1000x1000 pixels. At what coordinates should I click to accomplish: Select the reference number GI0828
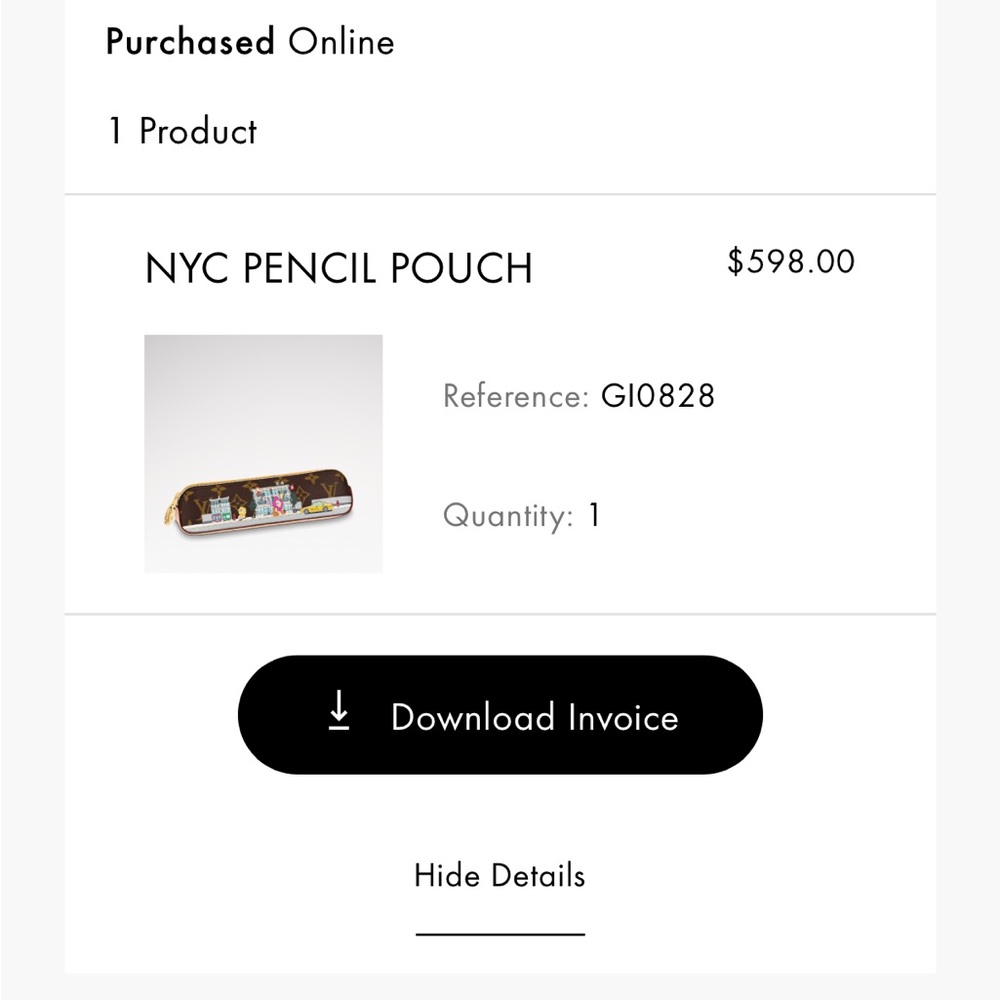658,396
